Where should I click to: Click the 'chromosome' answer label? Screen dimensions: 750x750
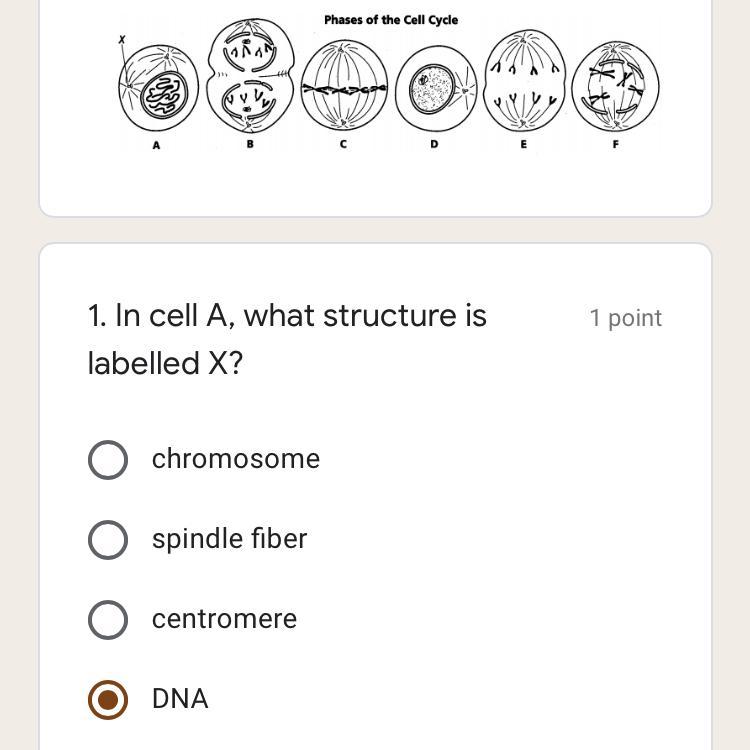click(236, 459)
